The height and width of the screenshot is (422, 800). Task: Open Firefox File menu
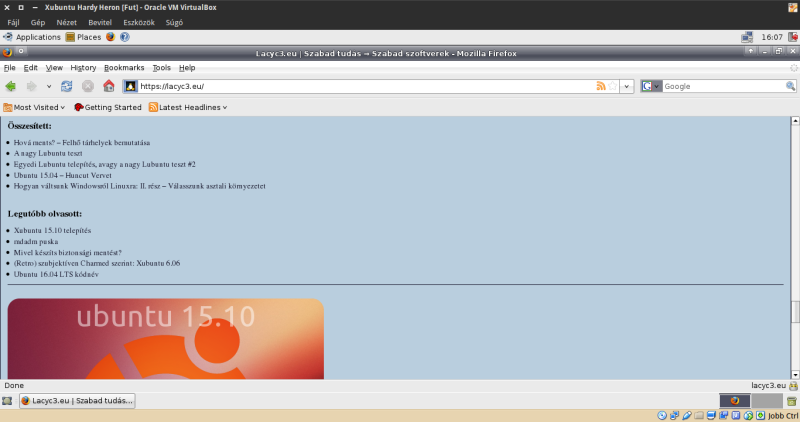pyautogui.click(x=10, y=67)
